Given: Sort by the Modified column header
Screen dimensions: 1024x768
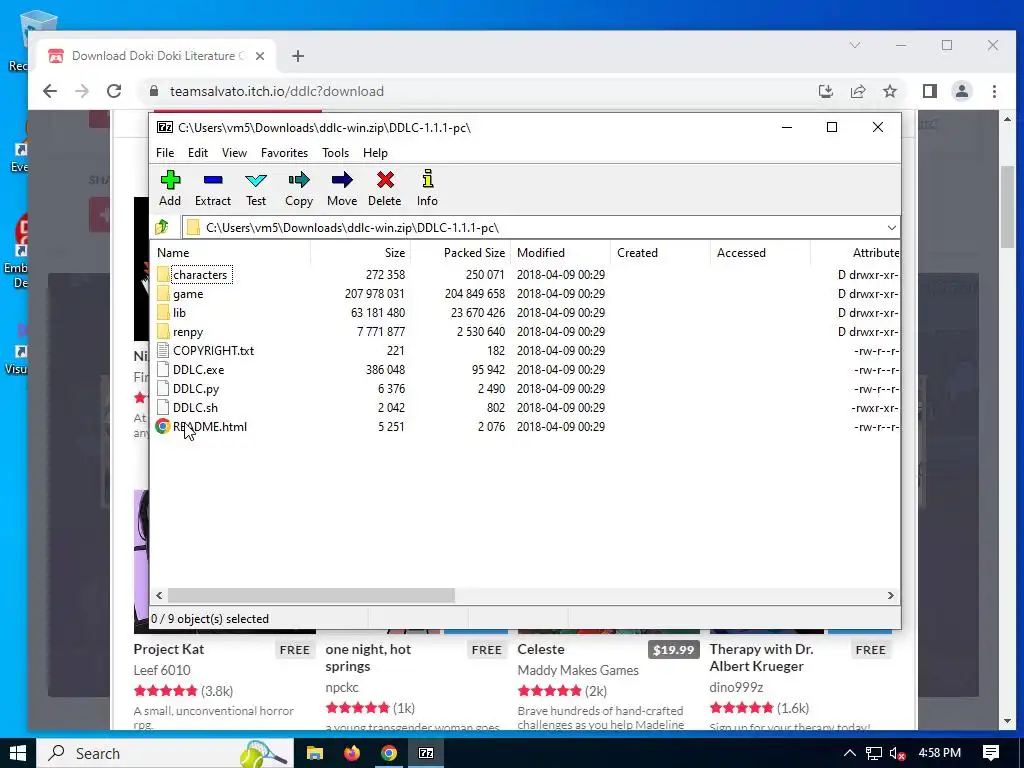Looking at the screenshot, I should [x=560, y=253].
